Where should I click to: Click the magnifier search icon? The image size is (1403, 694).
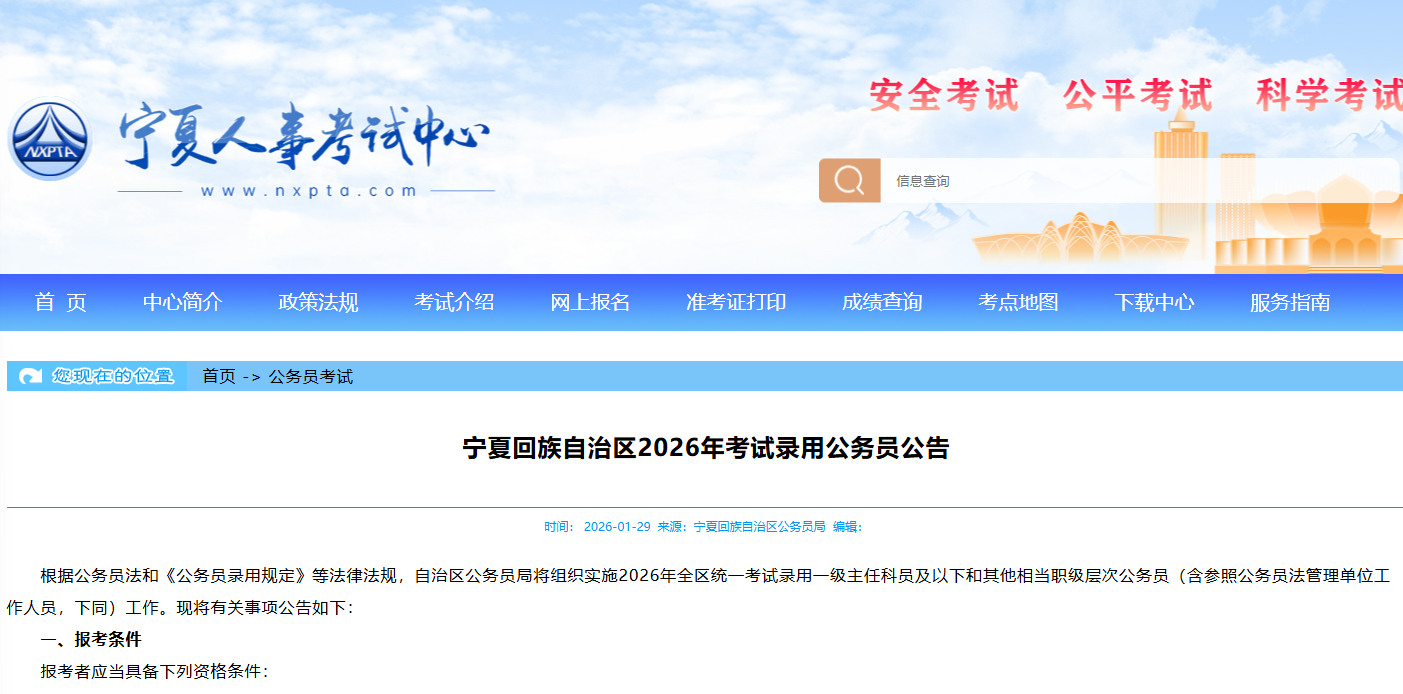click(849, 181)
